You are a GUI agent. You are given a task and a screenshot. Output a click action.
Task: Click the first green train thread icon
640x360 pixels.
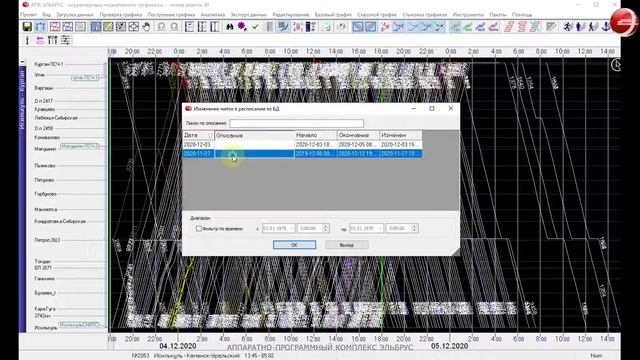pos(455,27)
